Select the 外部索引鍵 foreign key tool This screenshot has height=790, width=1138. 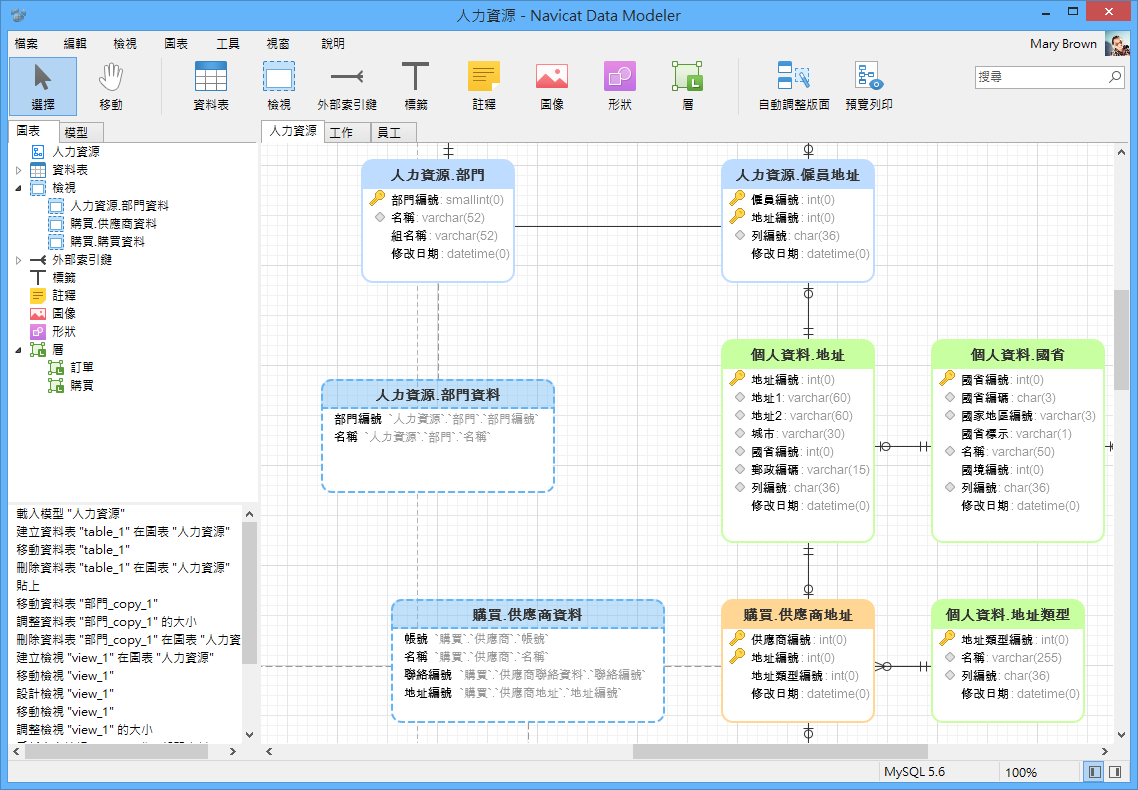(346, 85)
